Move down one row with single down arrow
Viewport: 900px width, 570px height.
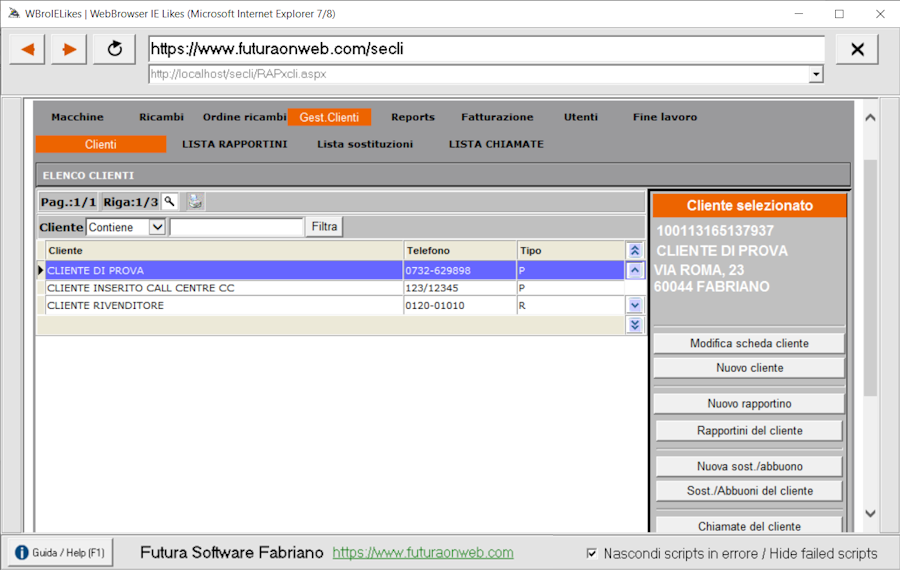pos(634,305)
